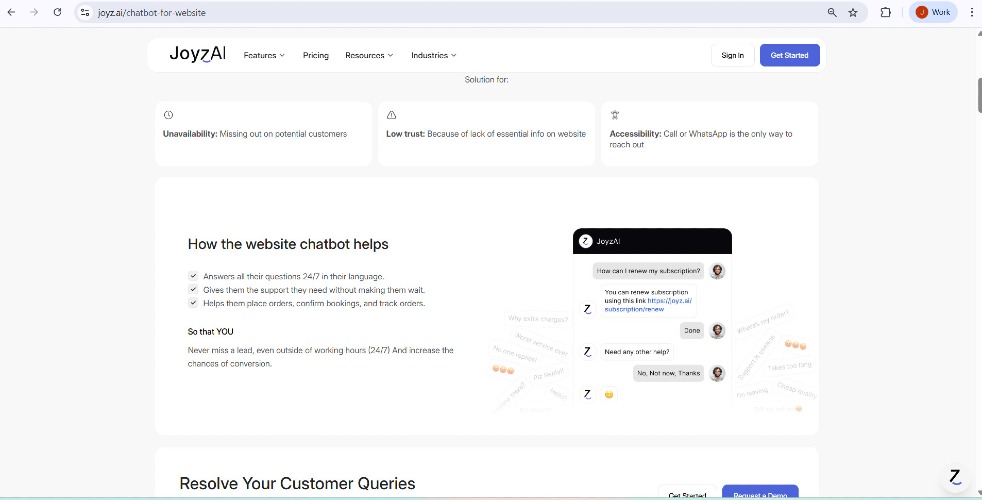Expand the Features dropdown menu

click(x=264, y=55)
